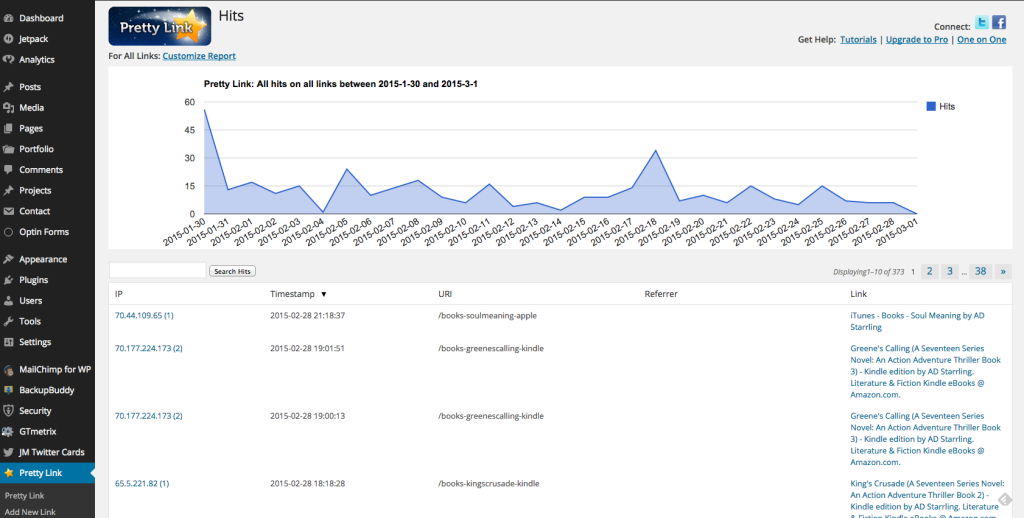Open Jetpack from the sidebar icon
Image resolution: width=1024 pixels, height=518 pixels.
click(9, 39)
